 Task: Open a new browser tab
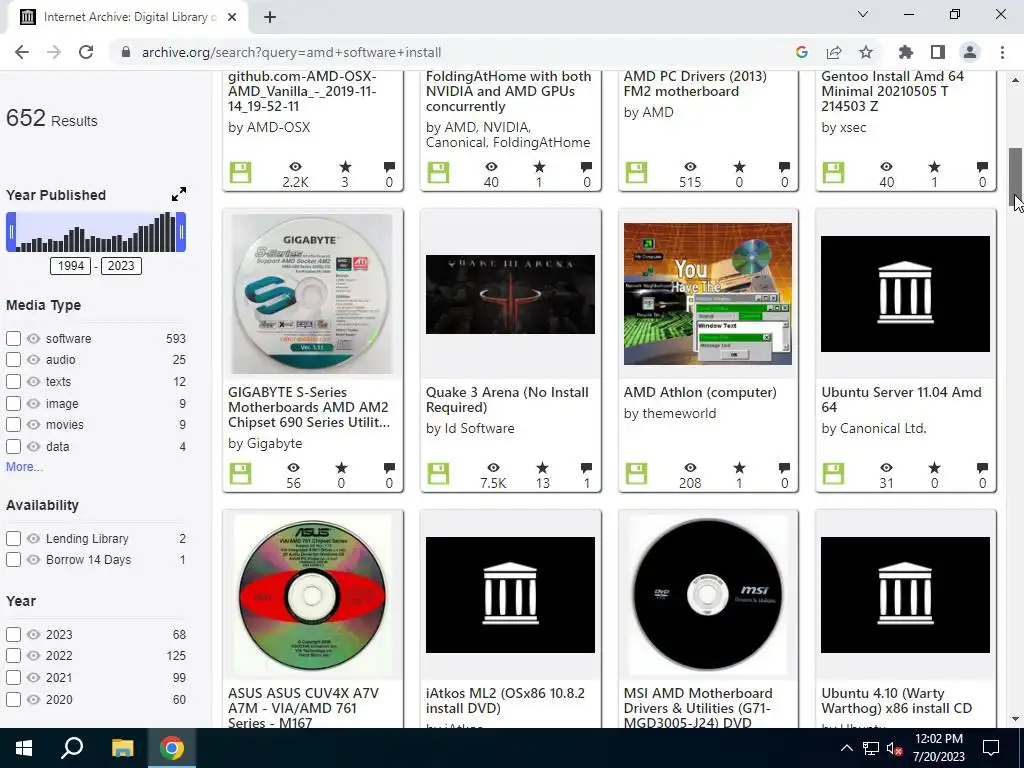270,17
